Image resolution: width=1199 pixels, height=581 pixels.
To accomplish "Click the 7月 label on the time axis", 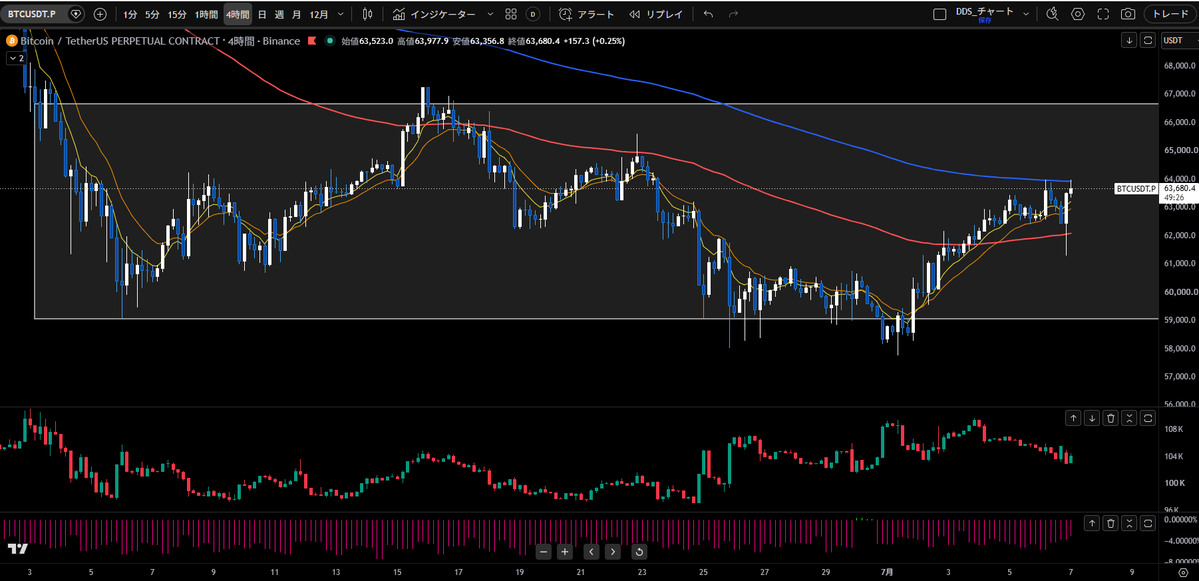I will [x=885, y=571].
